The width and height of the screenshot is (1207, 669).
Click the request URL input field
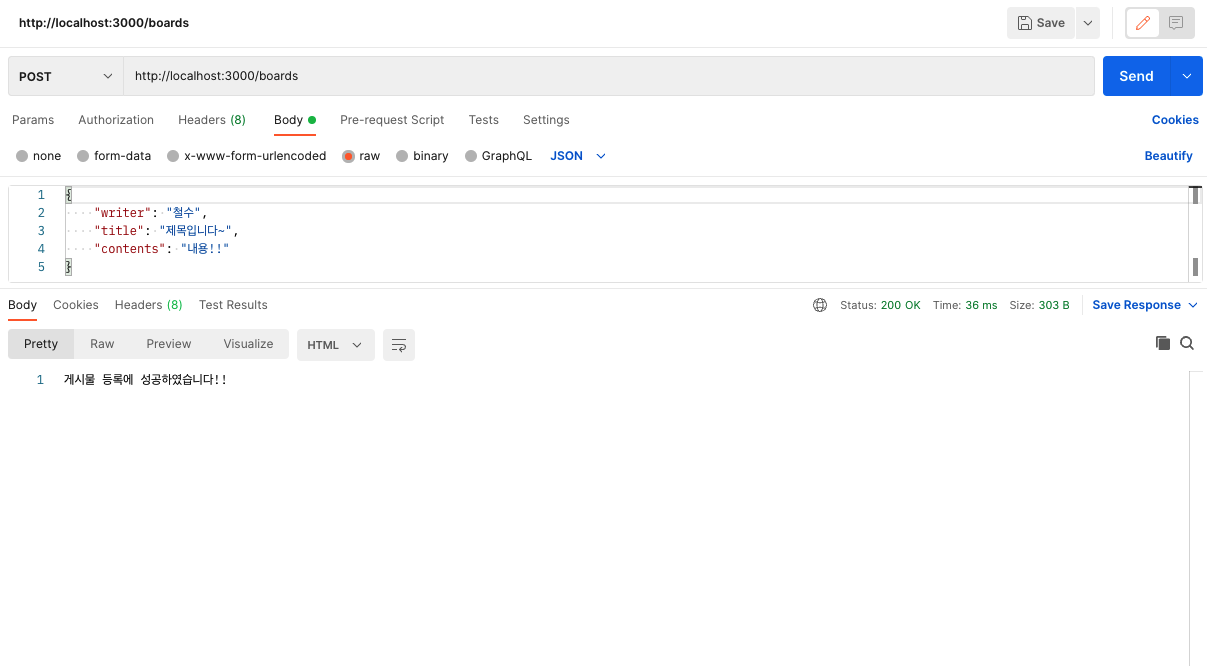point(609,76)
